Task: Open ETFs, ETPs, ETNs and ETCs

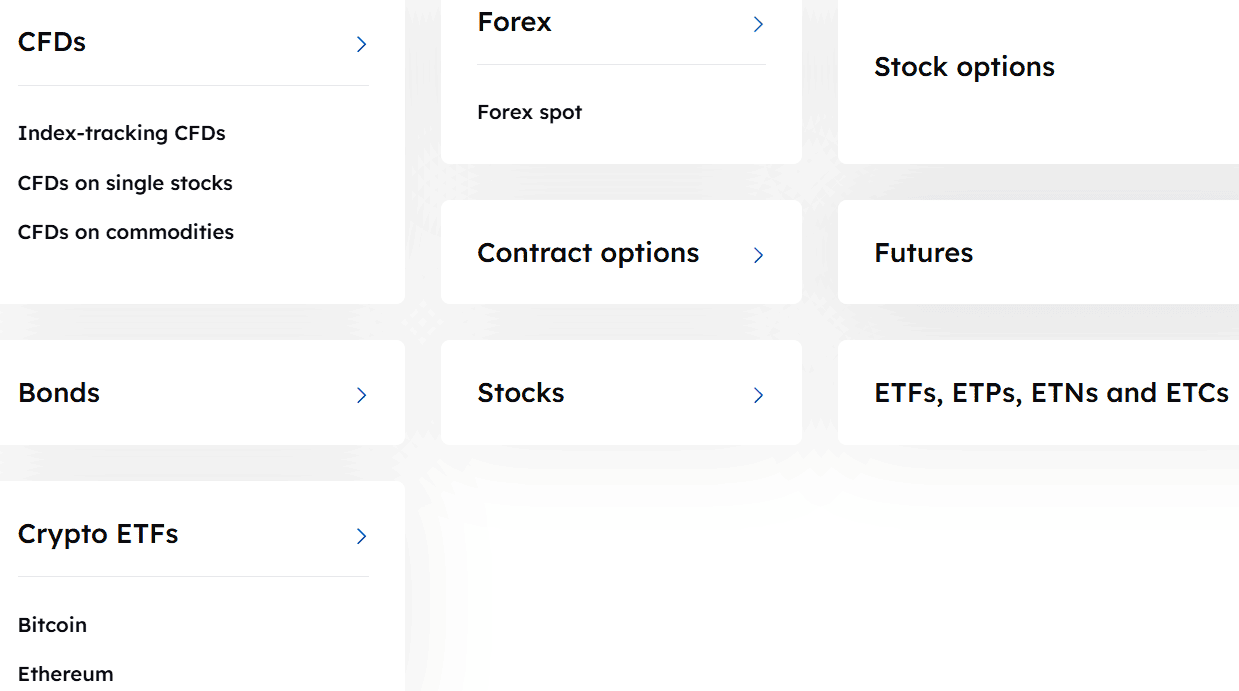Action: tap(1051, 393)
